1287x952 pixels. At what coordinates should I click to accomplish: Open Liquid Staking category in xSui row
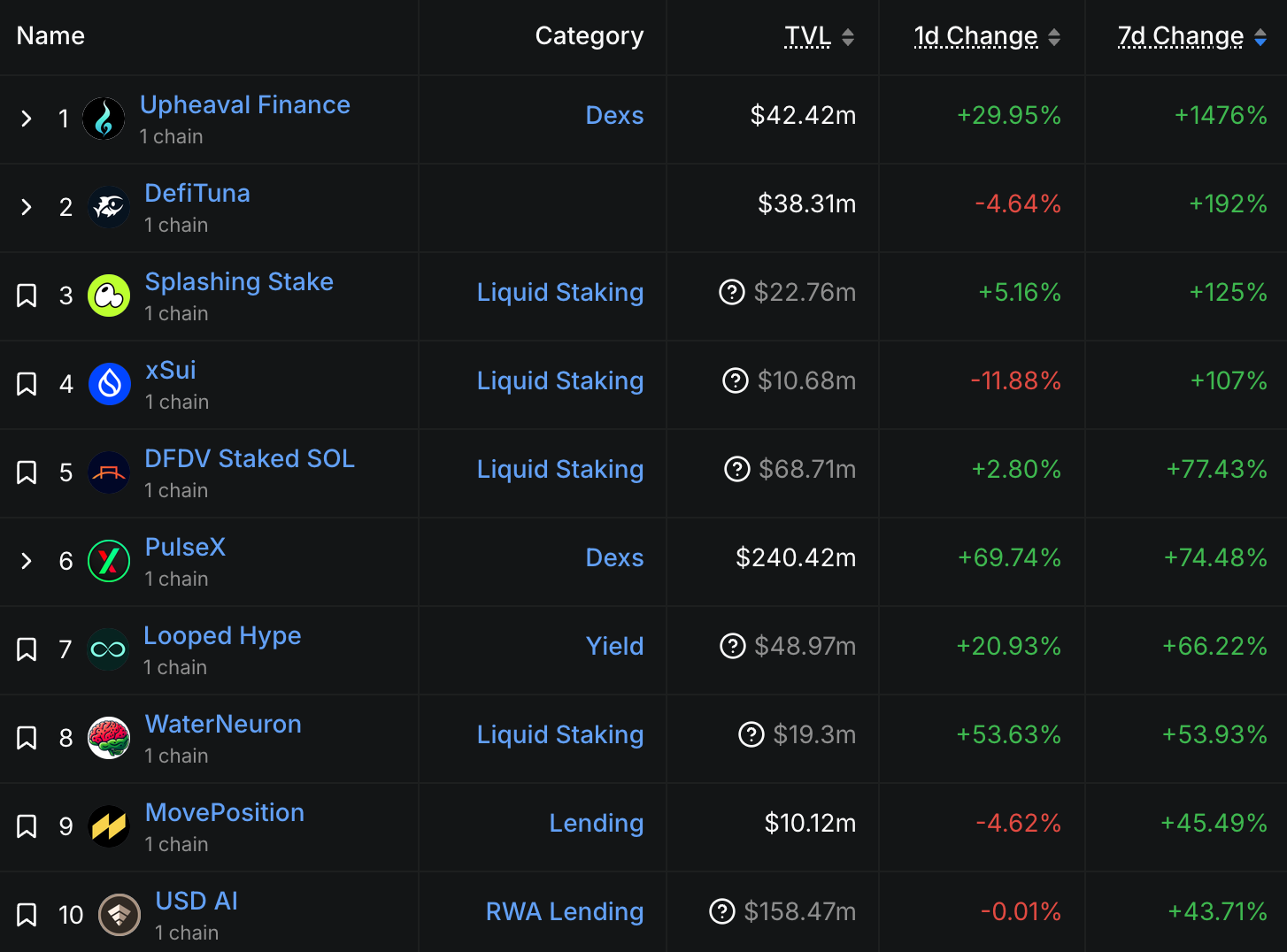[560, 381]
